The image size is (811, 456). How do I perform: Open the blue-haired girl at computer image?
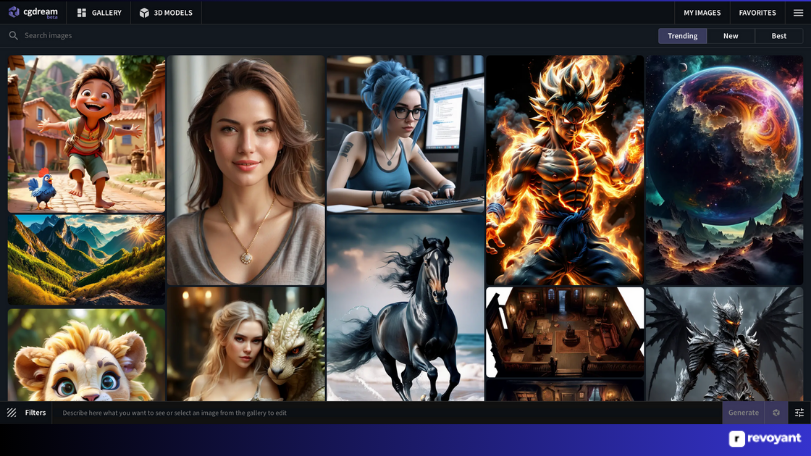[406, 134]
